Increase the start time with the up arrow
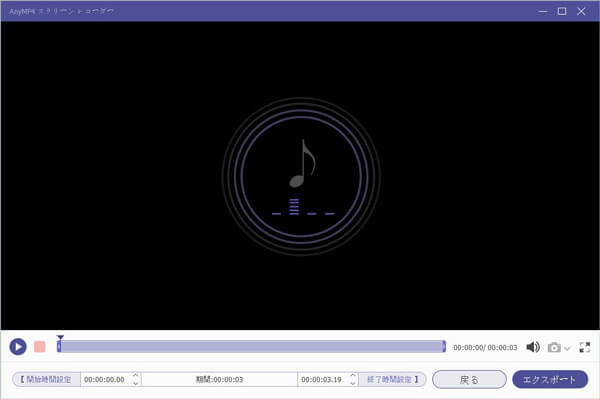Image resolution: width=600 pixels, height=399 pixels. [136, 376]
